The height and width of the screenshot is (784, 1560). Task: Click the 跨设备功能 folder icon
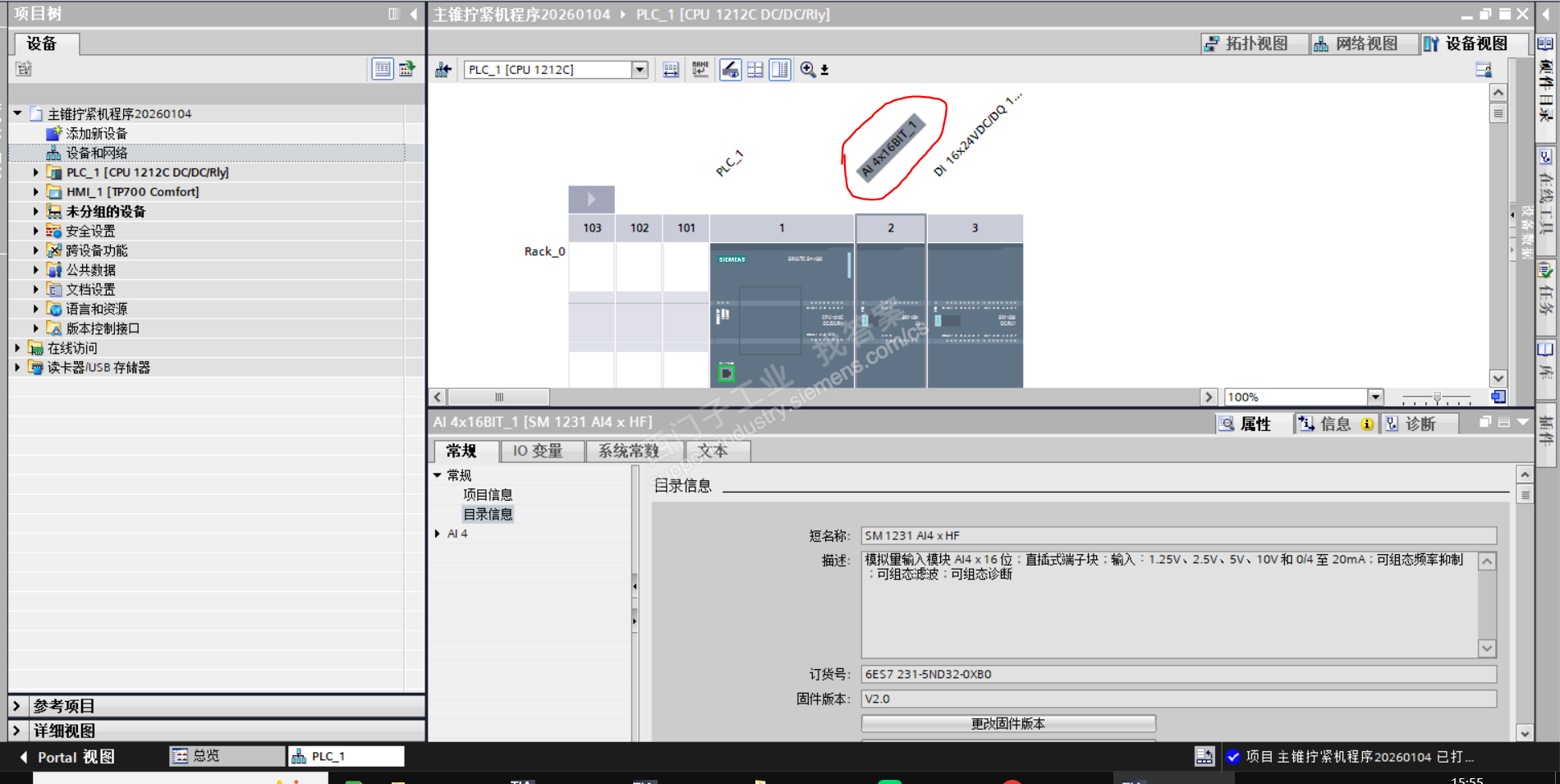coord(54,250)
